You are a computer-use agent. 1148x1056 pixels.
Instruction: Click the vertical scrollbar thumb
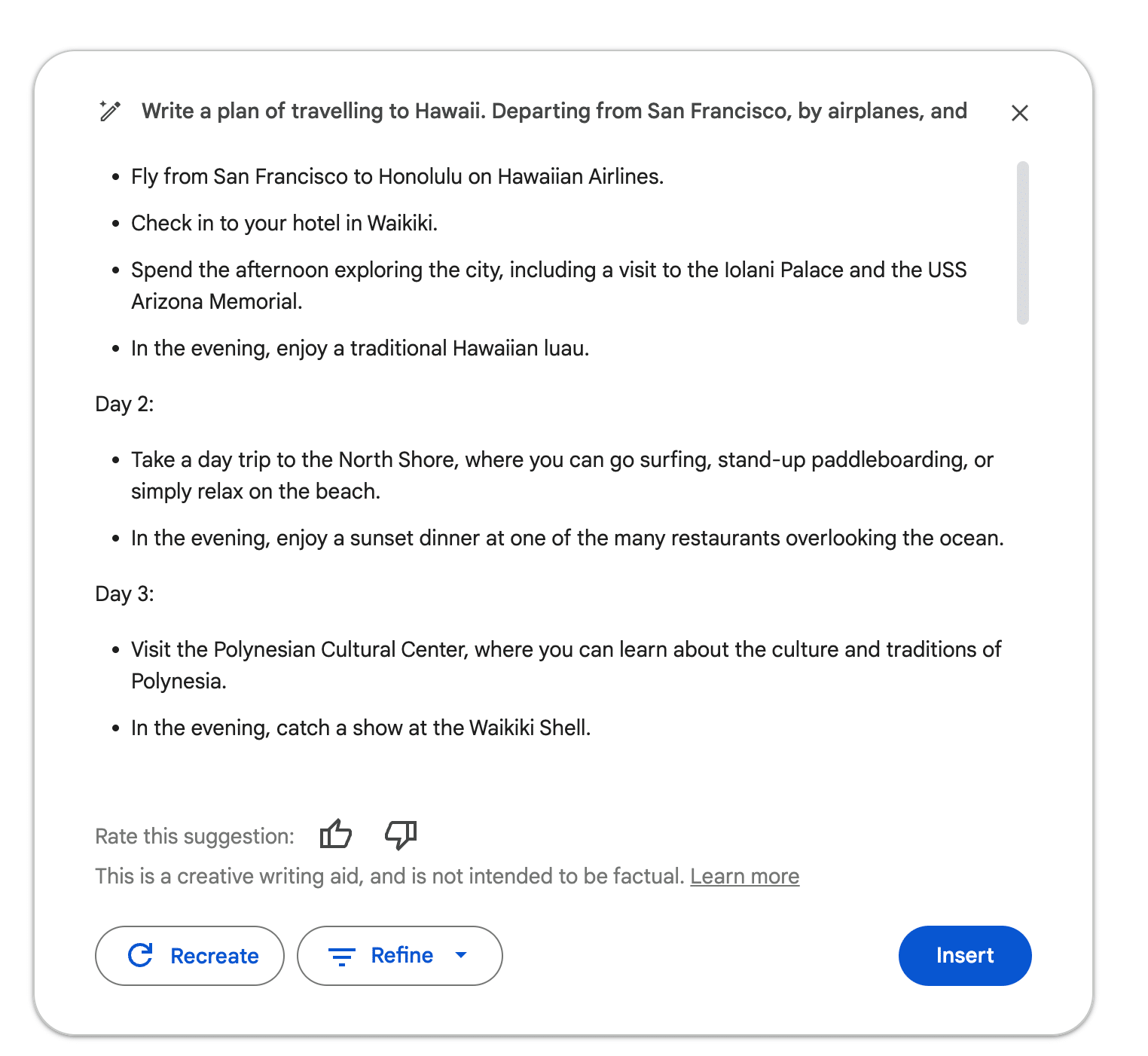coord(1022,243)
